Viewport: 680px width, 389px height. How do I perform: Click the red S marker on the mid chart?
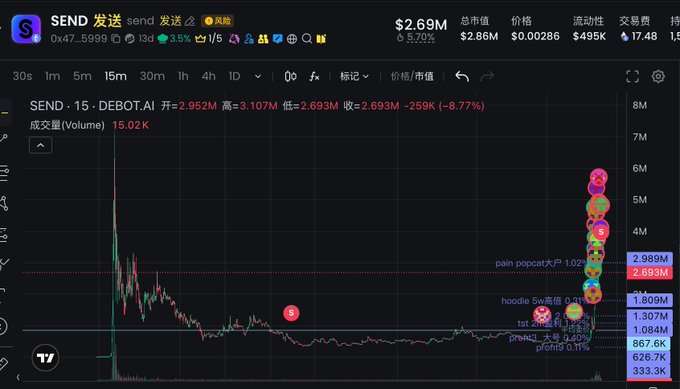pos(291,313)
